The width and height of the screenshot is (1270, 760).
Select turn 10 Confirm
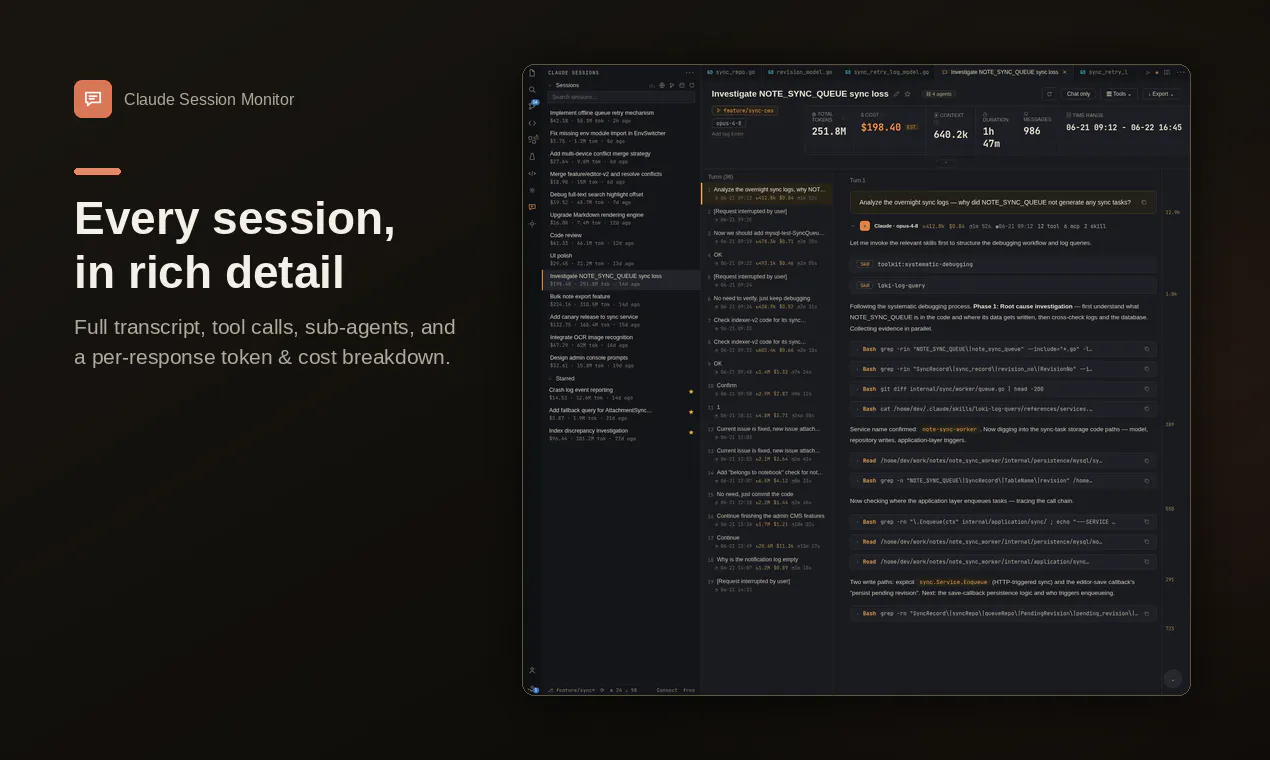point(767,389)
